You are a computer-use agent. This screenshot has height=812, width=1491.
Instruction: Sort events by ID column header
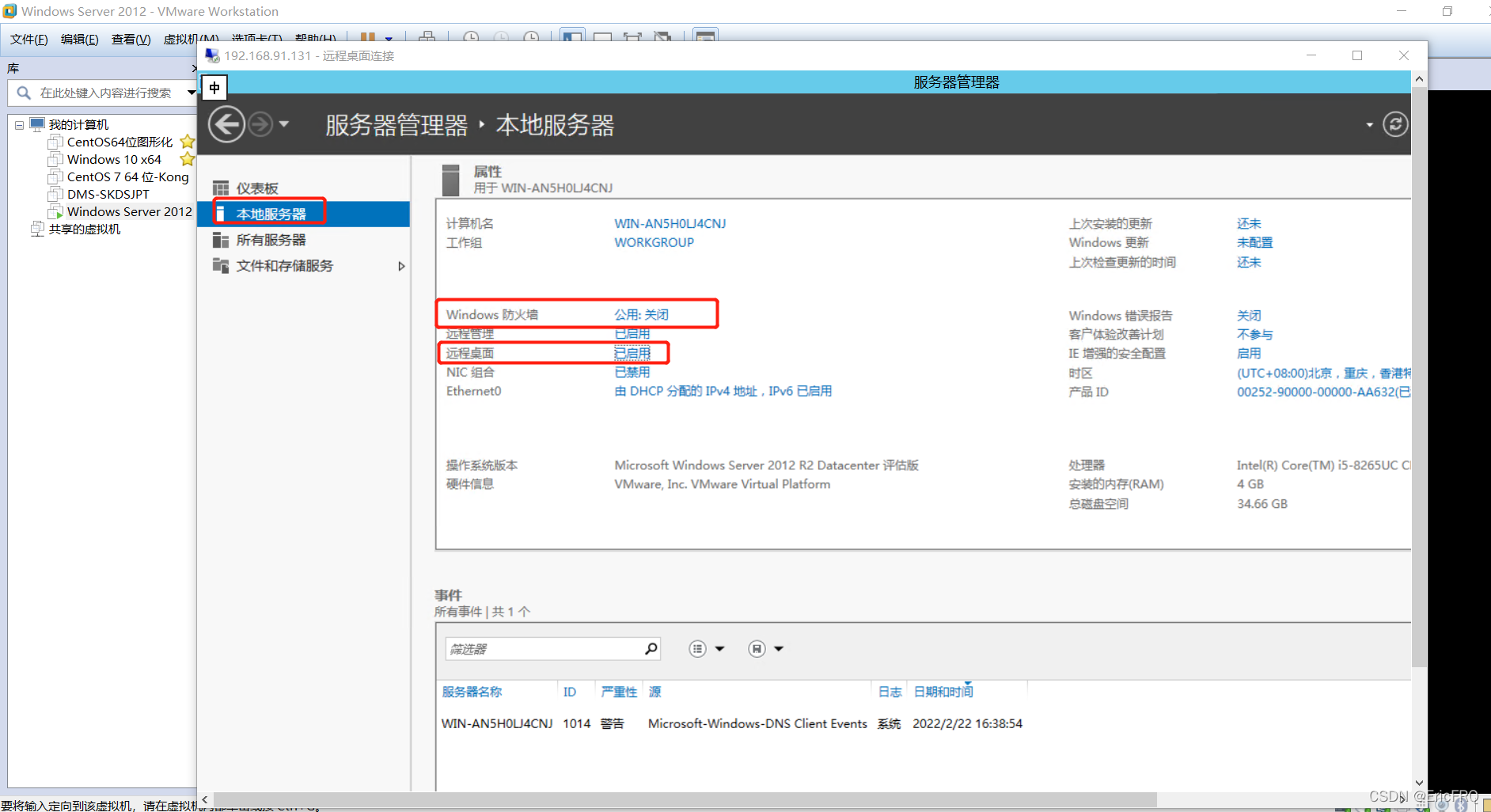tap(569, 692)
